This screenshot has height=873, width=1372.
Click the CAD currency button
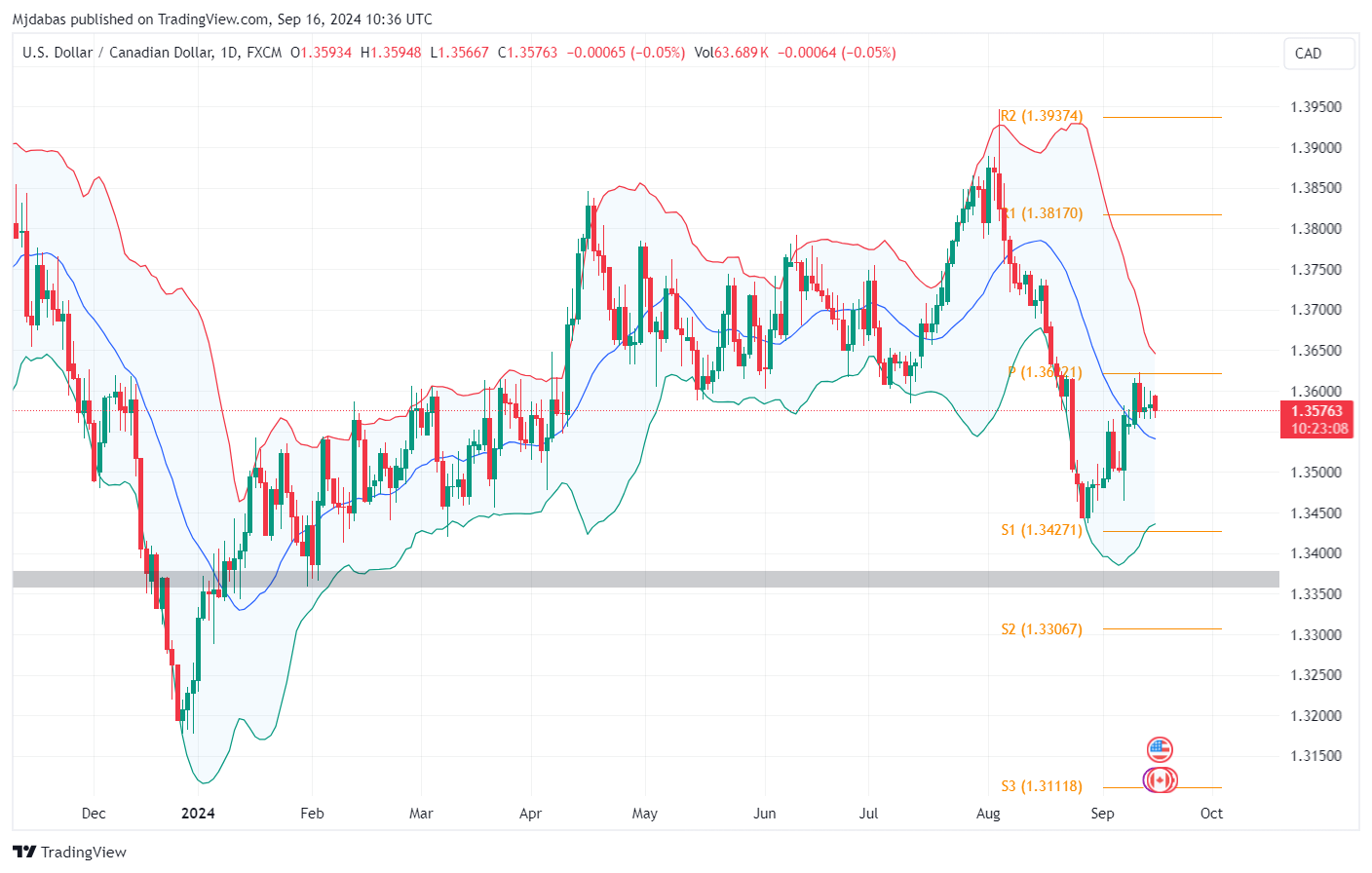coord(1319,54)
